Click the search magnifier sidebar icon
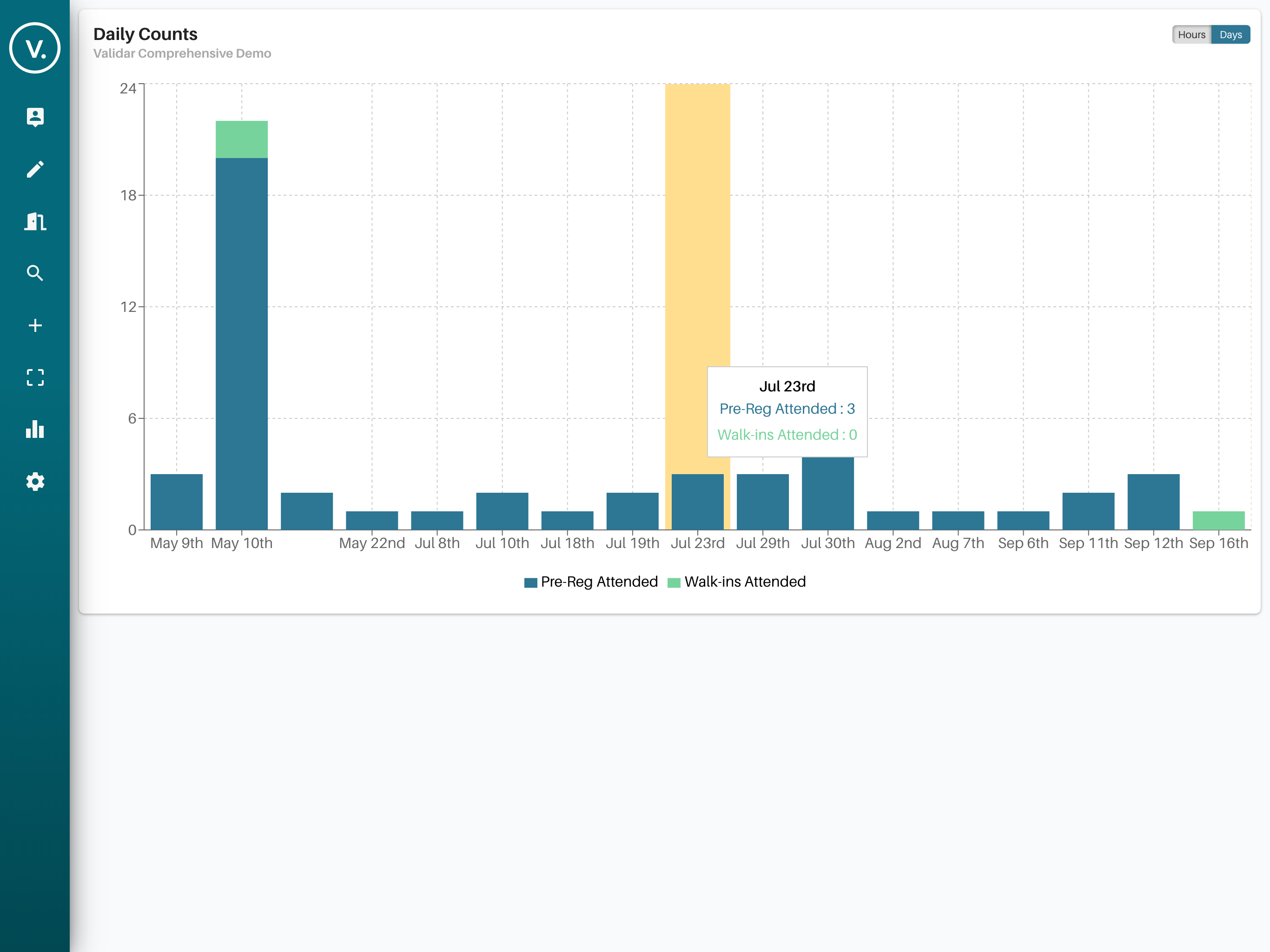 coord(35,273)
